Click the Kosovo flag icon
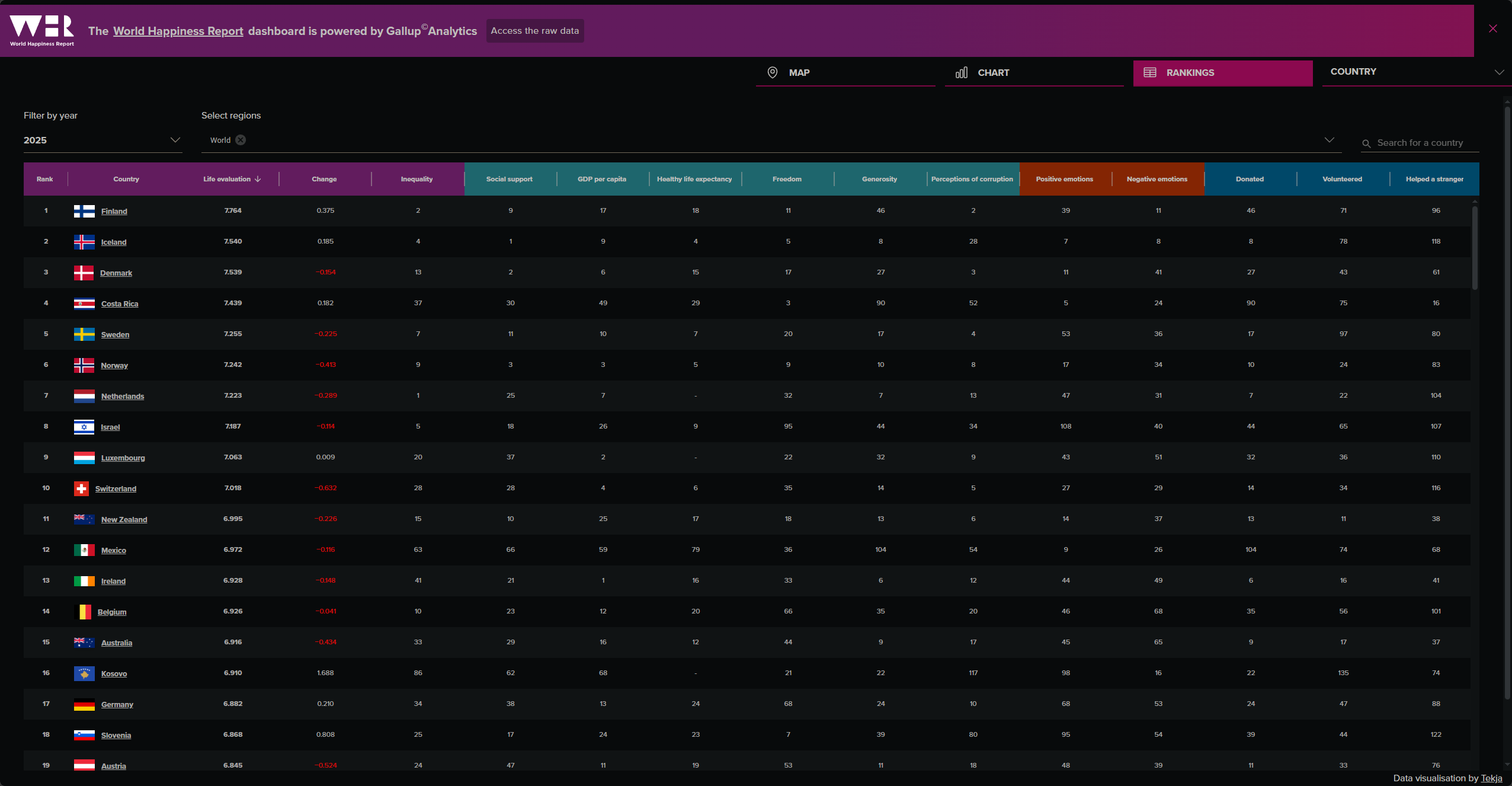Image resolution: width=1512 pixels, height=786 pixels. pyautogui.click(x=84, y=673)
